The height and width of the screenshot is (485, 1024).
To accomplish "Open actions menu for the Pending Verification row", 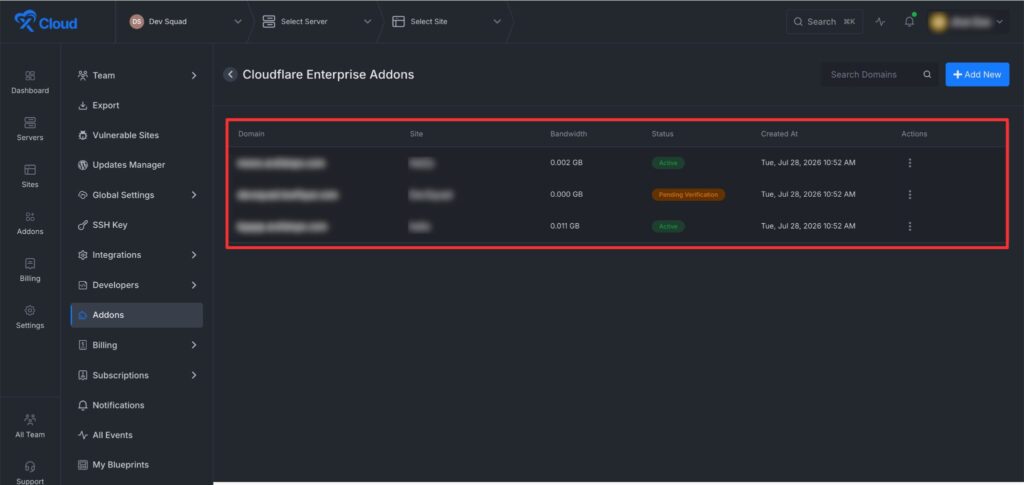I will pos(910,195).
